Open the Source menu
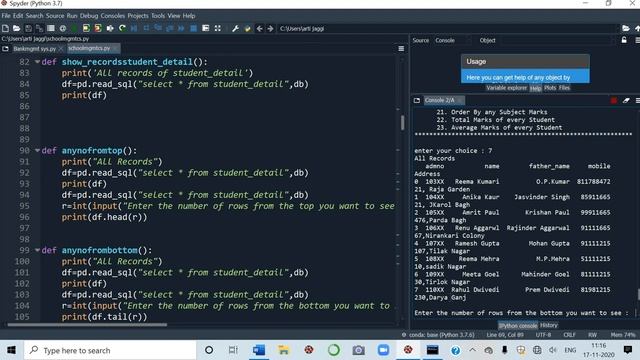 point(55,16)
